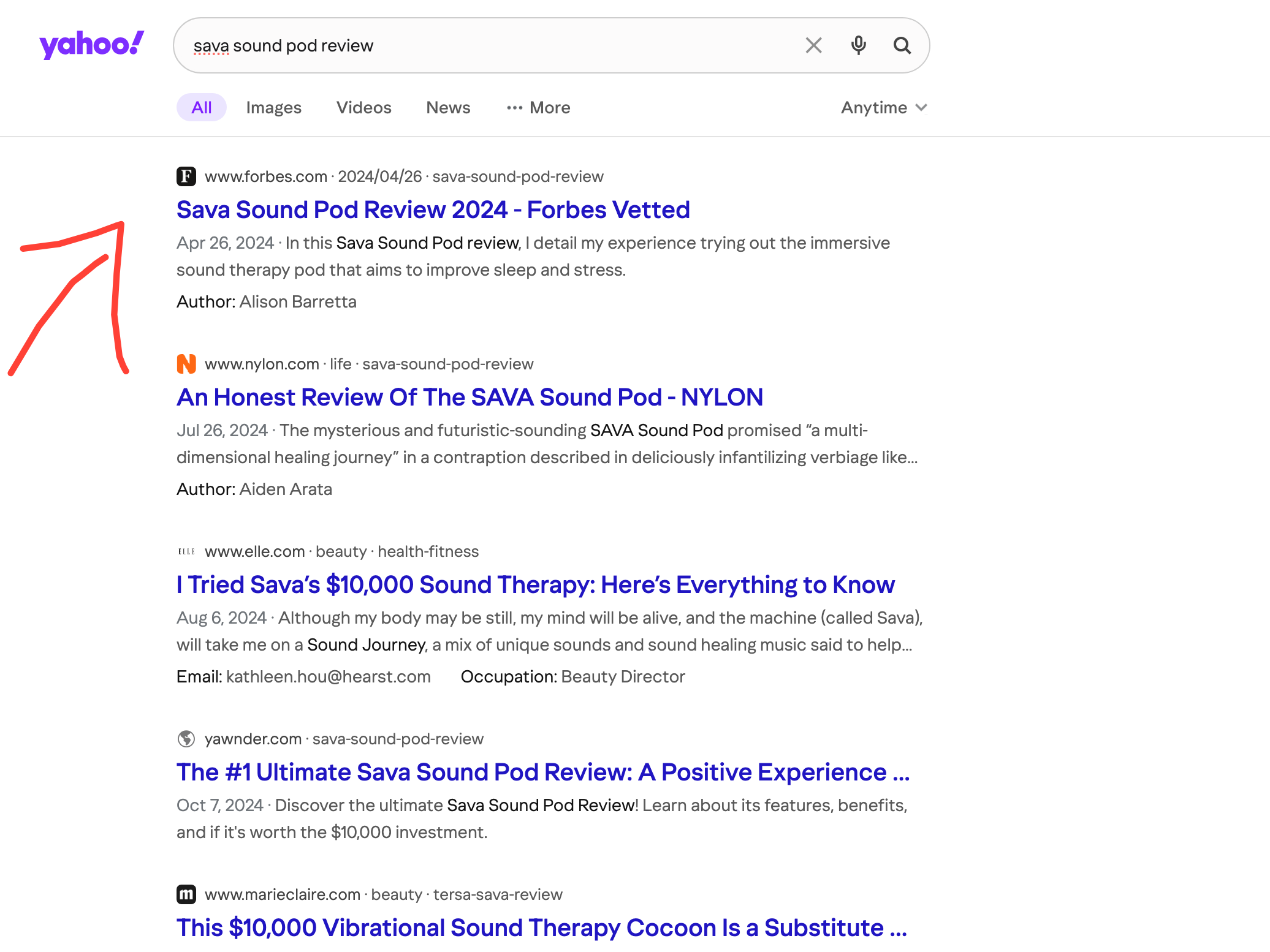1270x952 pixels.
Task: Open the www.marieclaire.com result URL
Action: click(383, 894)
